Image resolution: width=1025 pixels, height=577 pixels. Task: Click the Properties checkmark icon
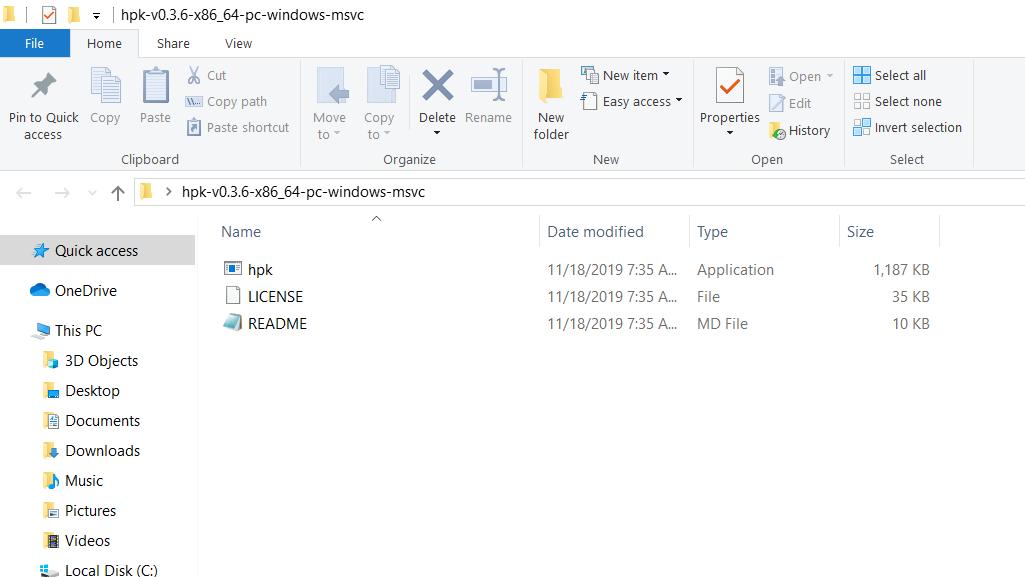pyautogui.click(x=730, y=86)
